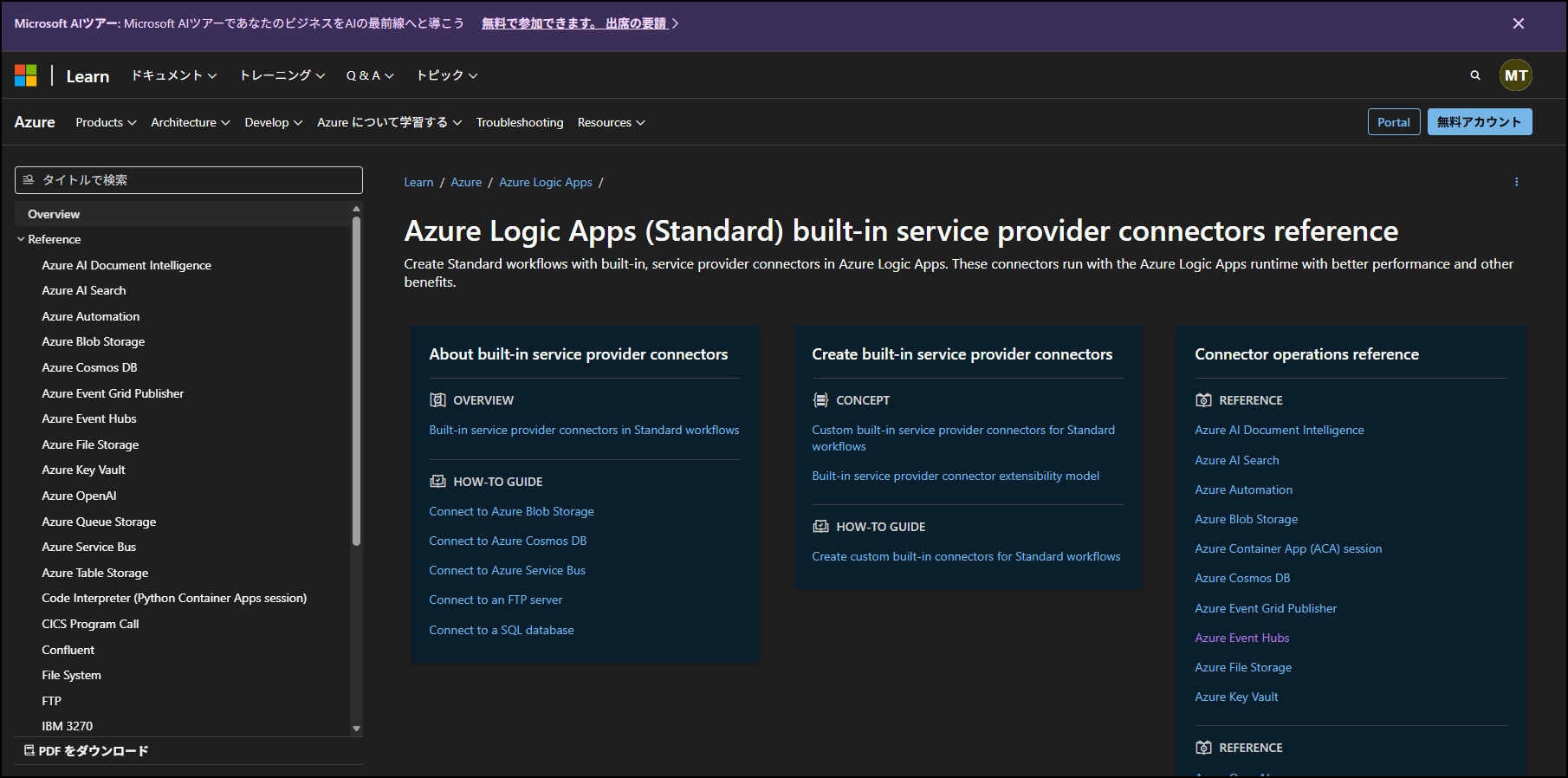Viewport: 1568px width, 778px height.
Task: Open the Architecture dropdown
Action: pos(190,122)
